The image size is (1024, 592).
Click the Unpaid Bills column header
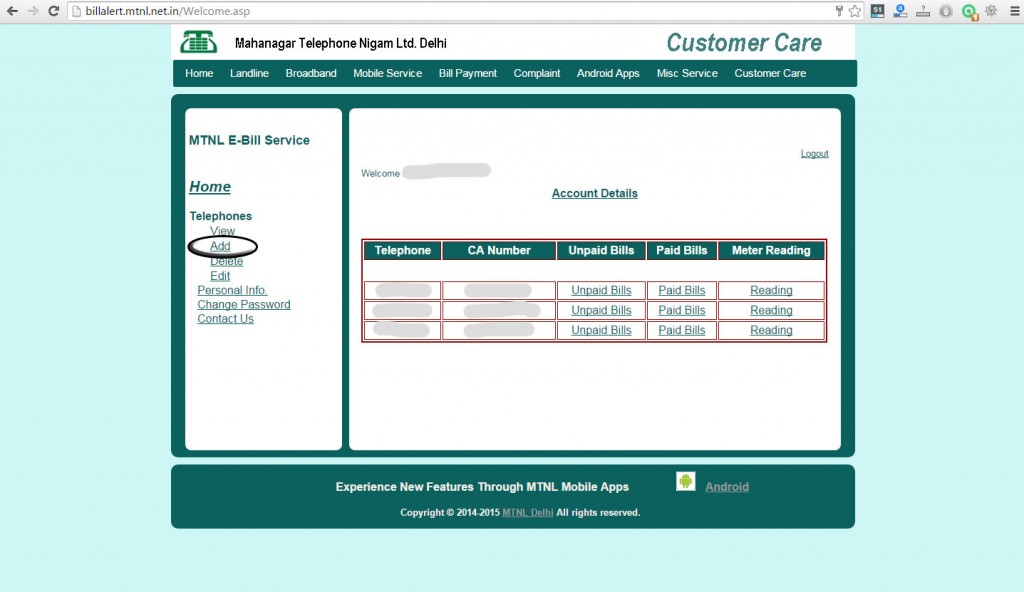[601, 250]
